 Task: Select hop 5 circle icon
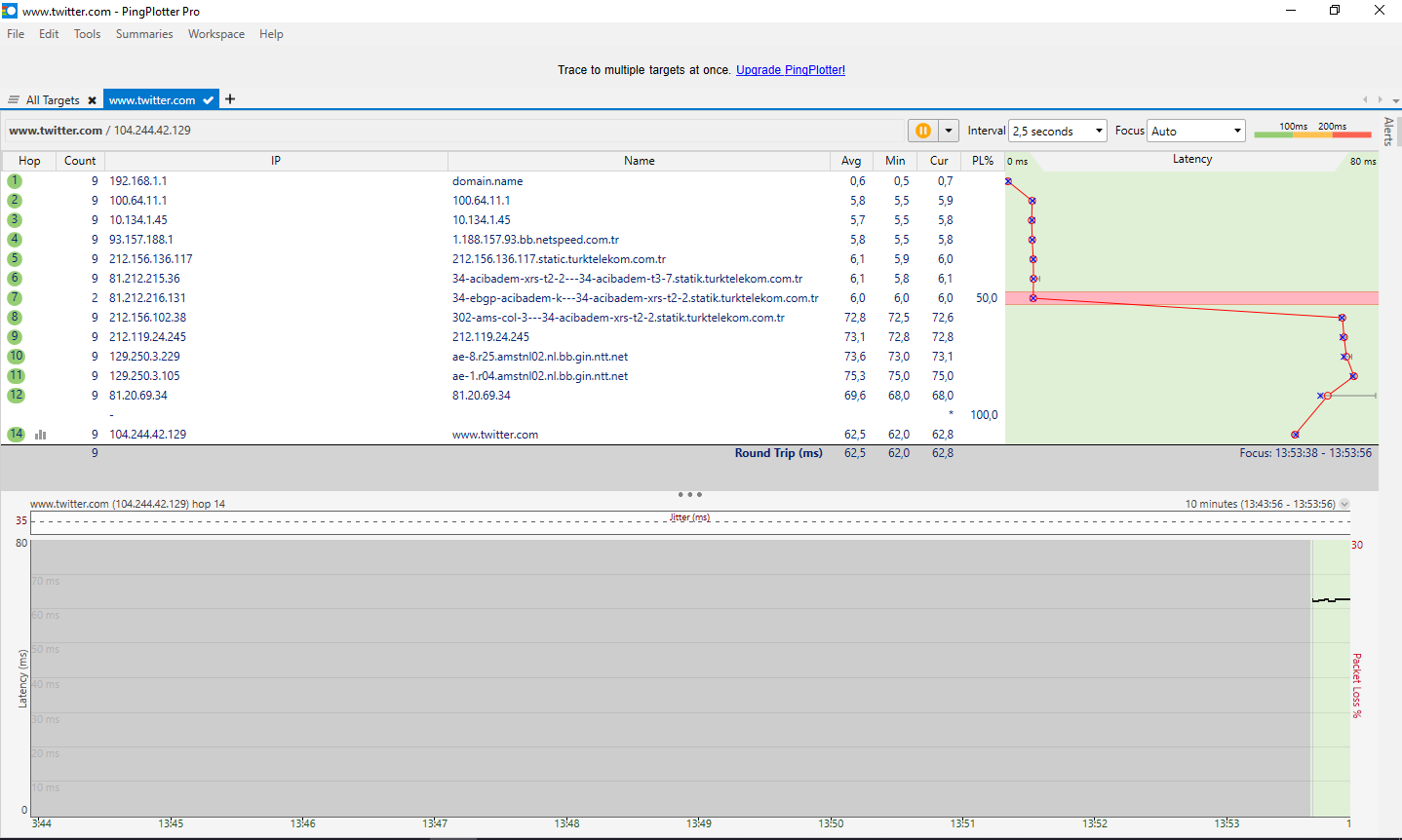click(x=15, y=259)
